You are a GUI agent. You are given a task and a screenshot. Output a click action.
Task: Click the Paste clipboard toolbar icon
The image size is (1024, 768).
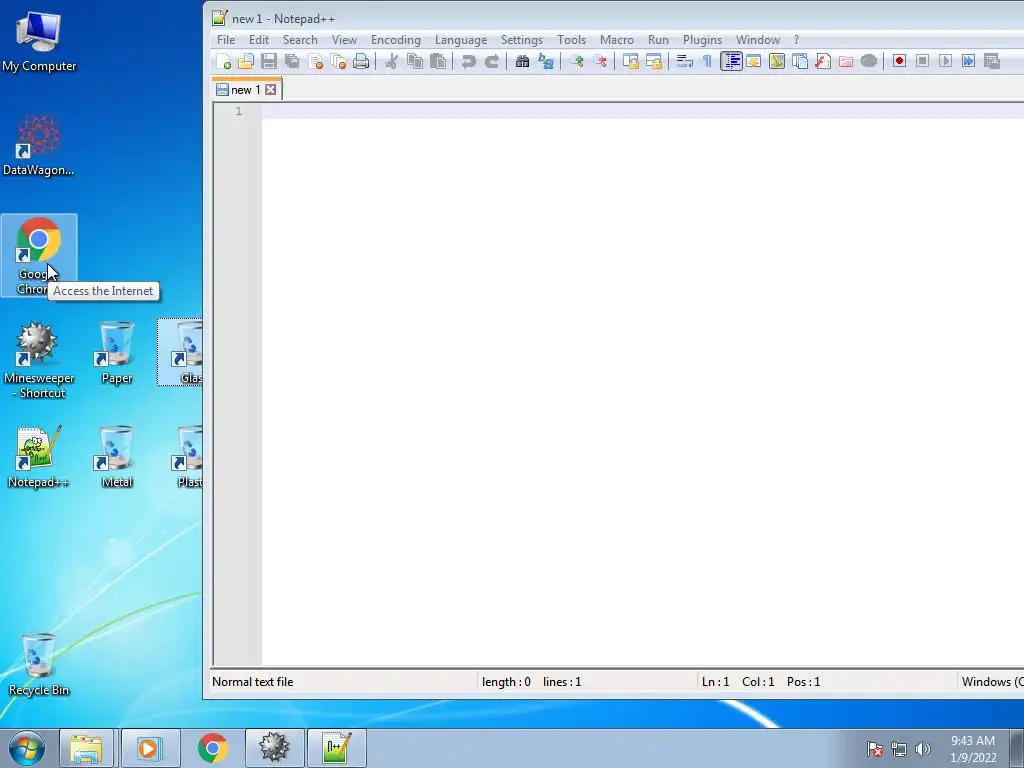(x=438, y=61)
